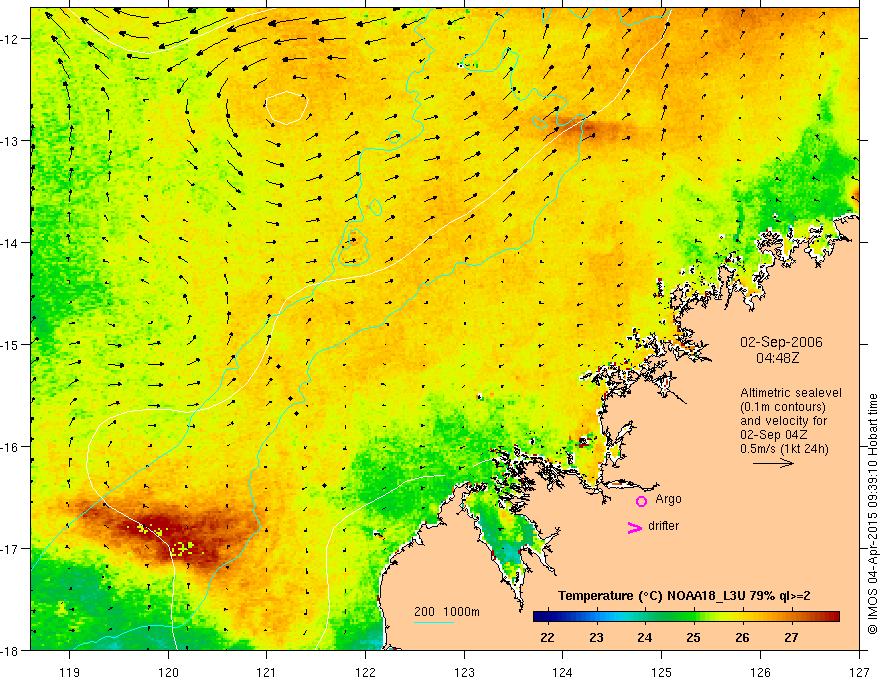This screenshot has height=680, width=880.
Task: Click longitude axis label 119
Action: coord(70,672)
